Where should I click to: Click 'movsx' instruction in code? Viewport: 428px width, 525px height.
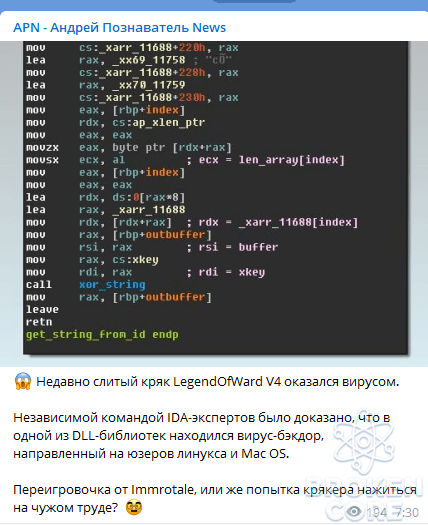point(42,160)
